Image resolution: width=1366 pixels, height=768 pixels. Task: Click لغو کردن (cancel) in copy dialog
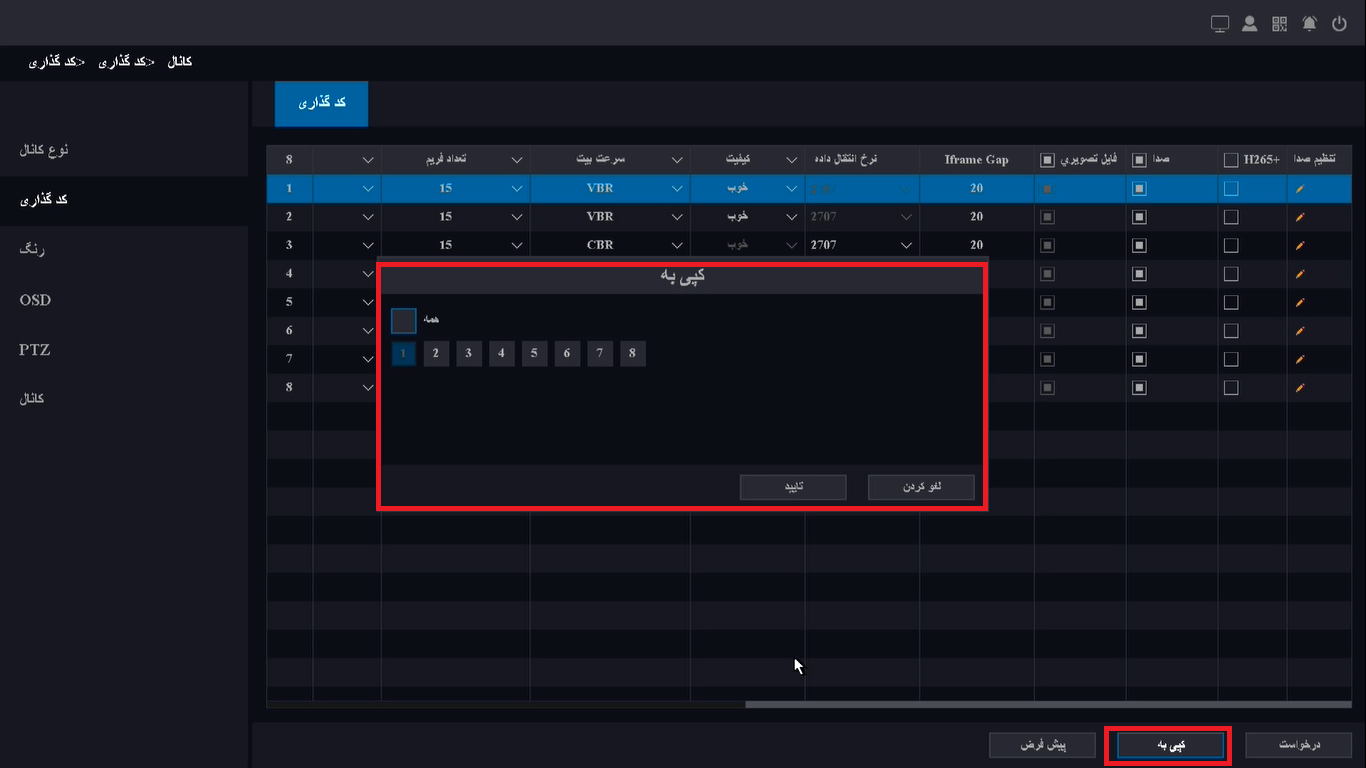(921, 487)
